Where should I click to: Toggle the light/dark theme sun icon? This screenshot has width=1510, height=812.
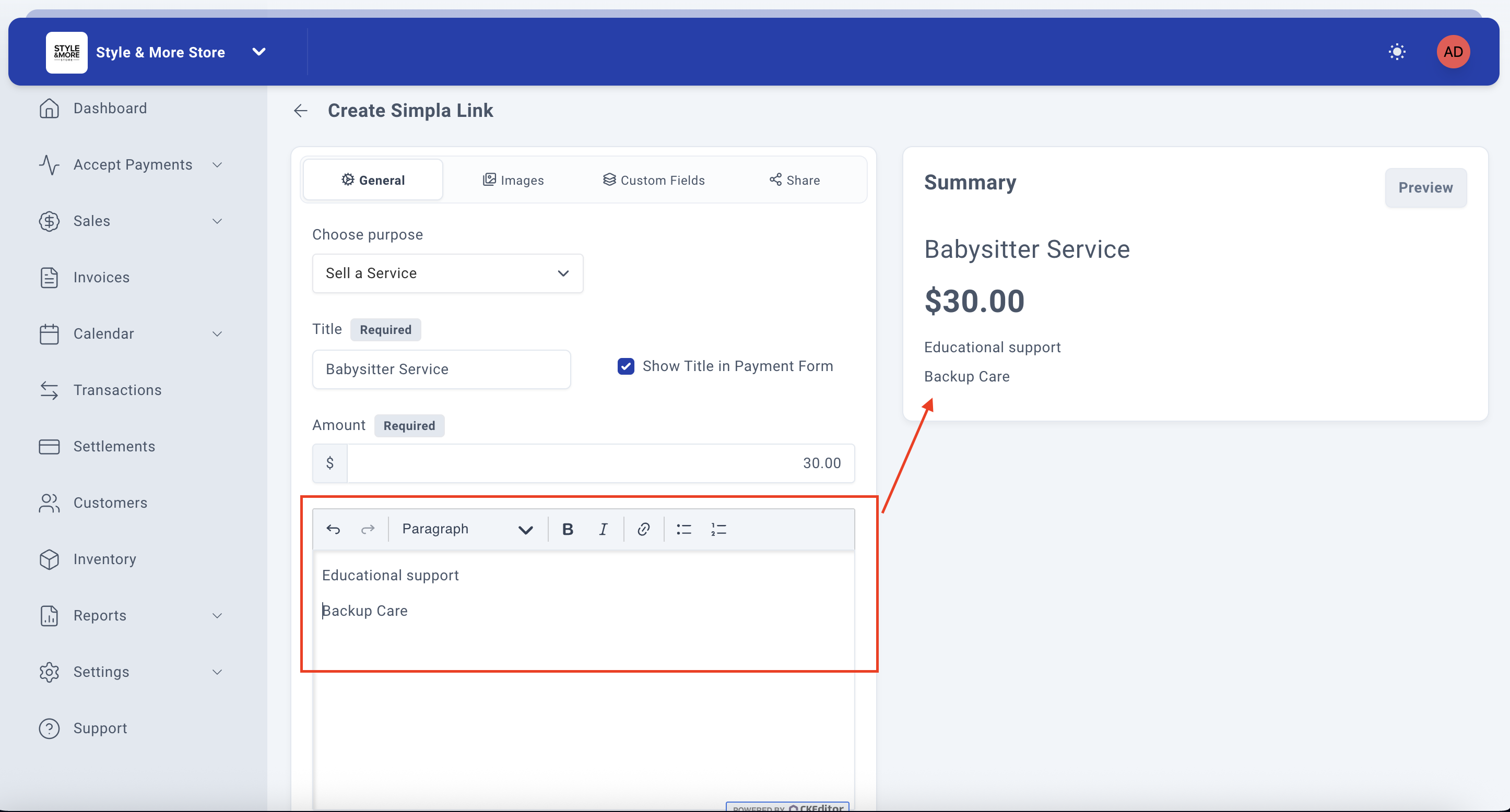(1397, 52)
